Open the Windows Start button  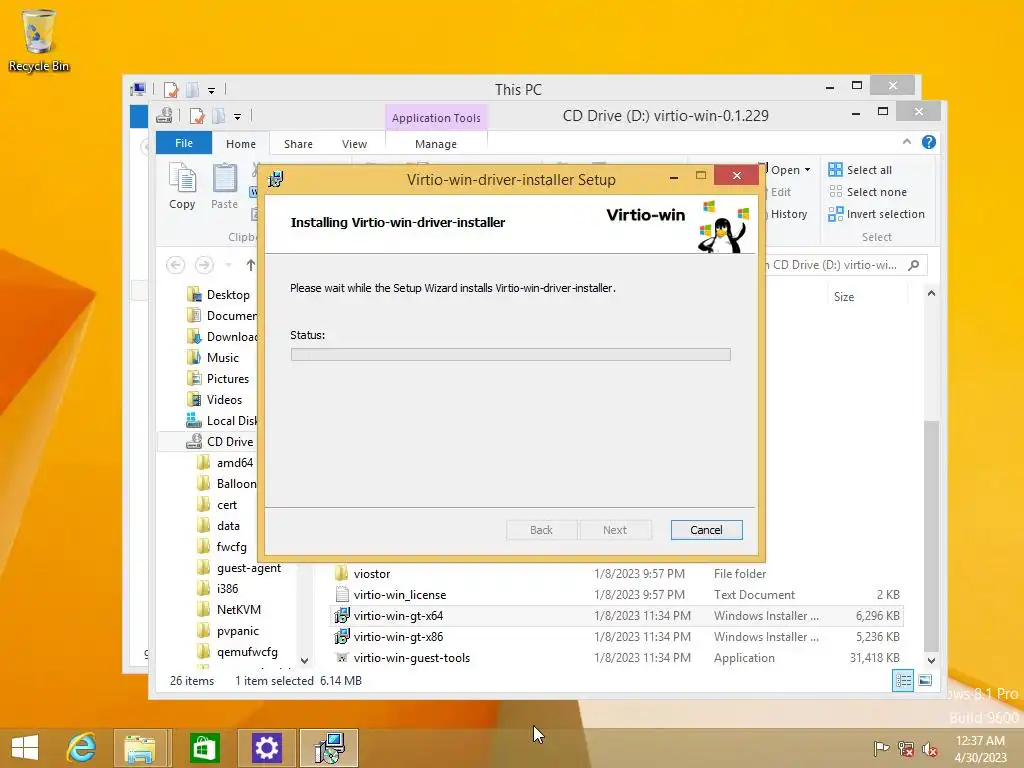tap(25, 748)
